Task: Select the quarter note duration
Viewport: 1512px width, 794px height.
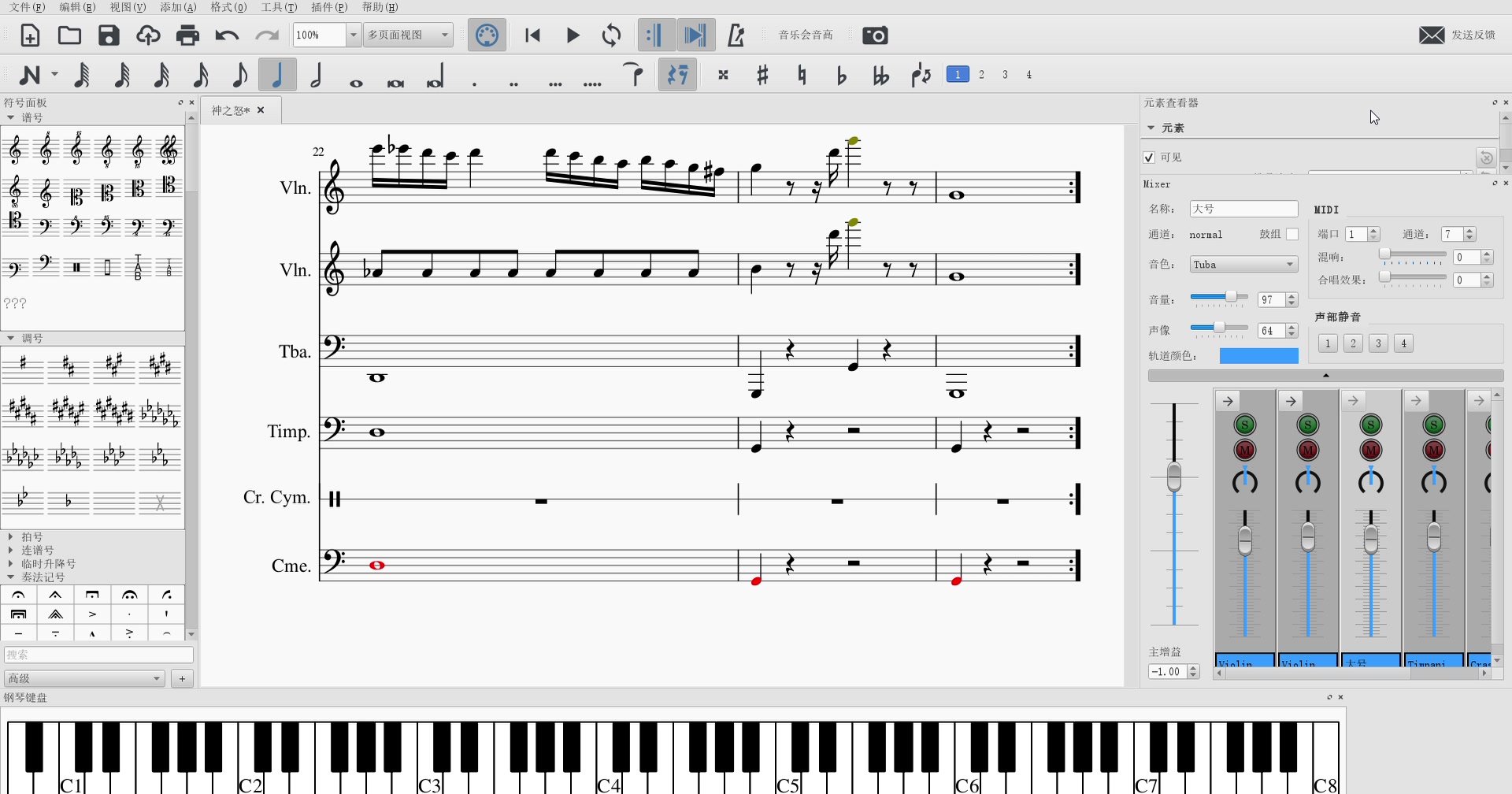Action: (x=277, y=75)
